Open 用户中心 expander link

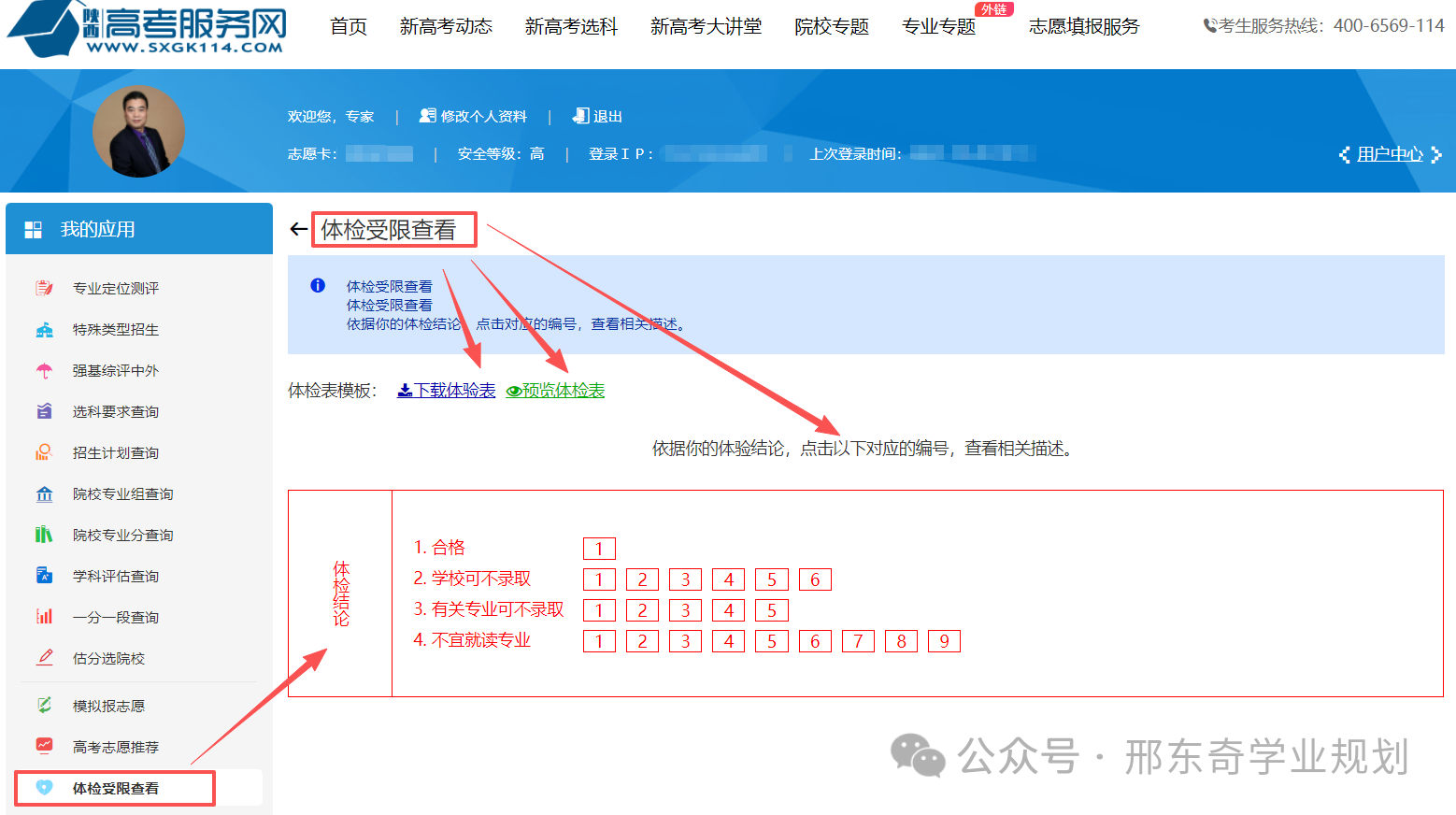pos(1390,154)
